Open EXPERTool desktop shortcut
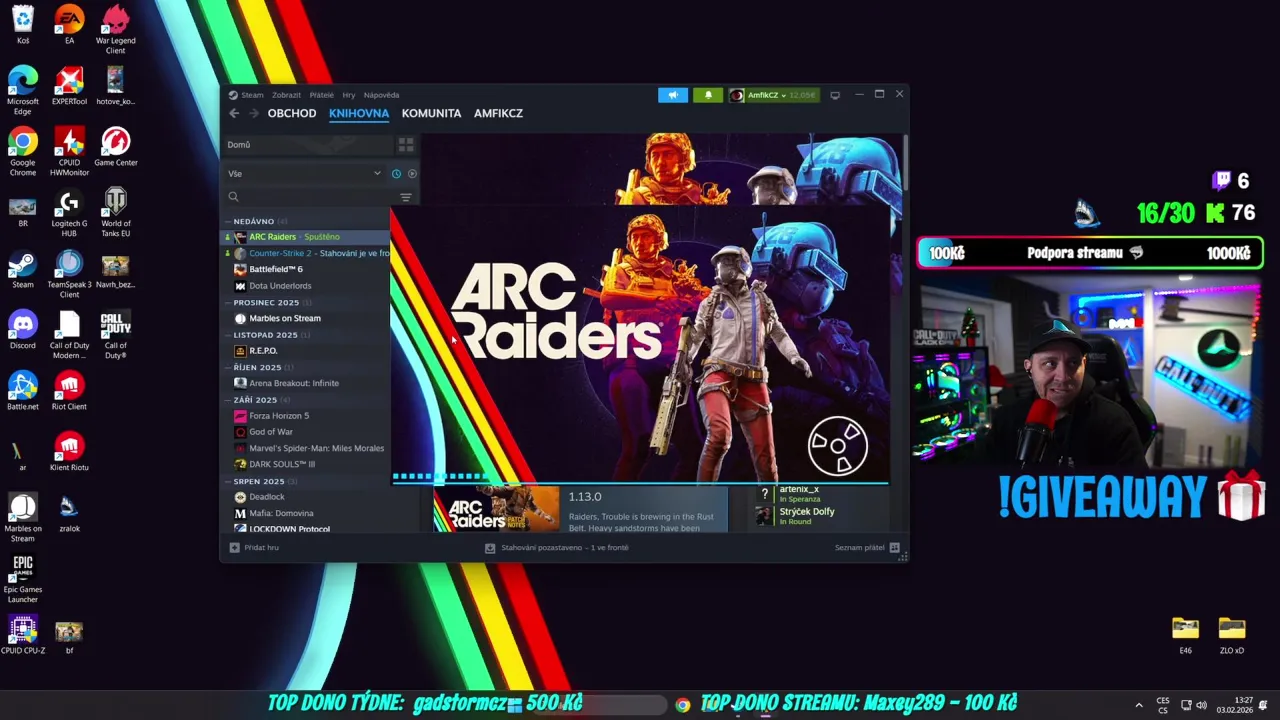 pyautogui.click(x=69, y=86)
